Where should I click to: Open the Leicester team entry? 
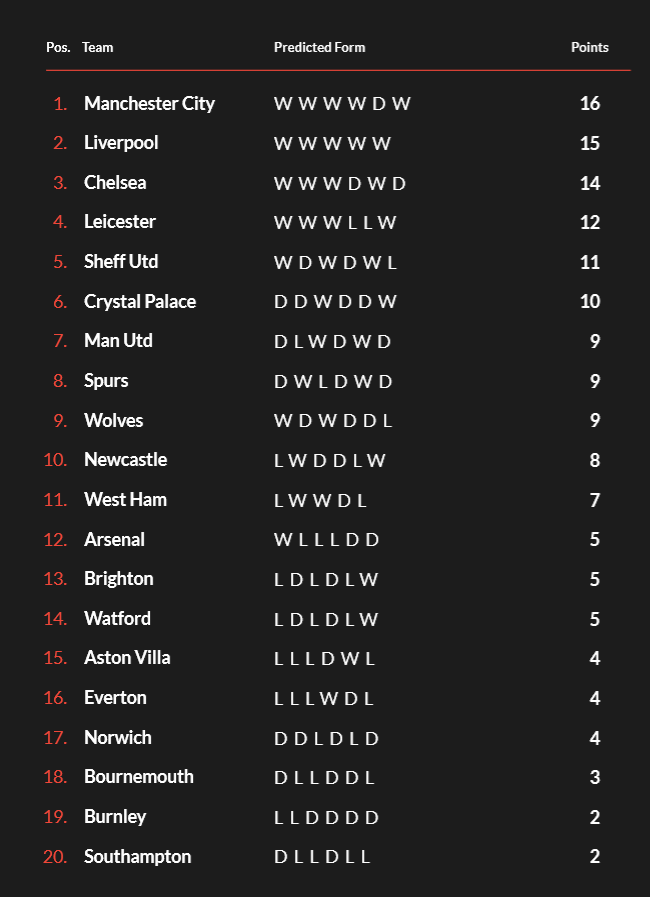(120, 222)
